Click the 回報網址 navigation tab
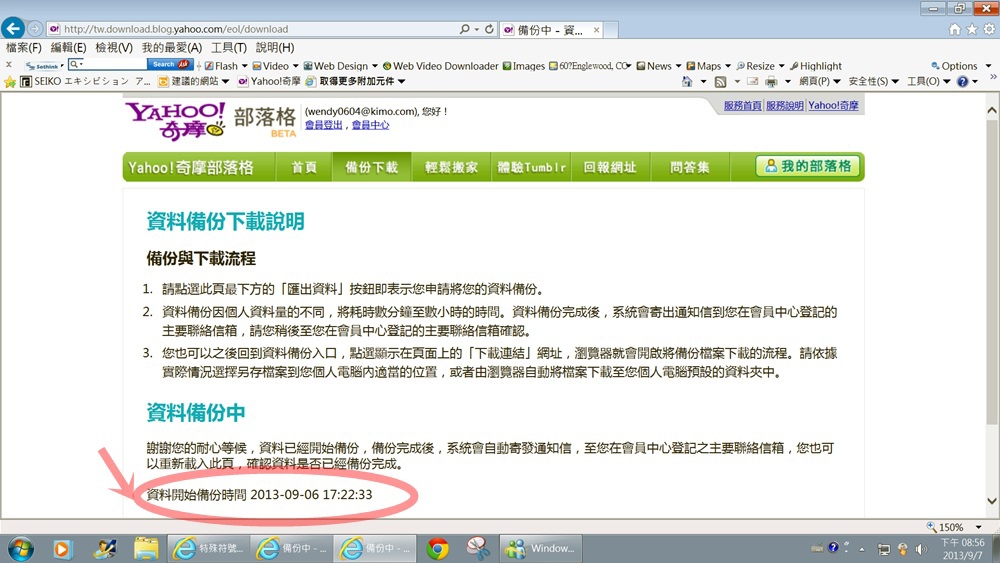Viewport: 1000px width, 563px height. point(610,167)
